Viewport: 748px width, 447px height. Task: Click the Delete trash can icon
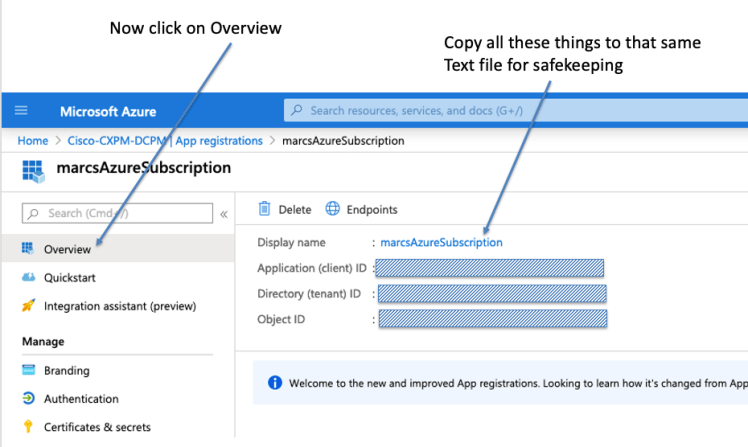click(264, 208)
